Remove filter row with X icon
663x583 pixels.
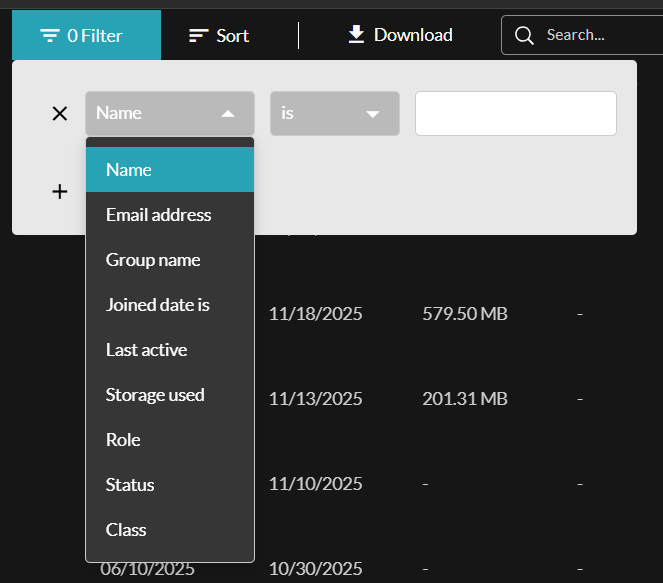pos(60,113)
